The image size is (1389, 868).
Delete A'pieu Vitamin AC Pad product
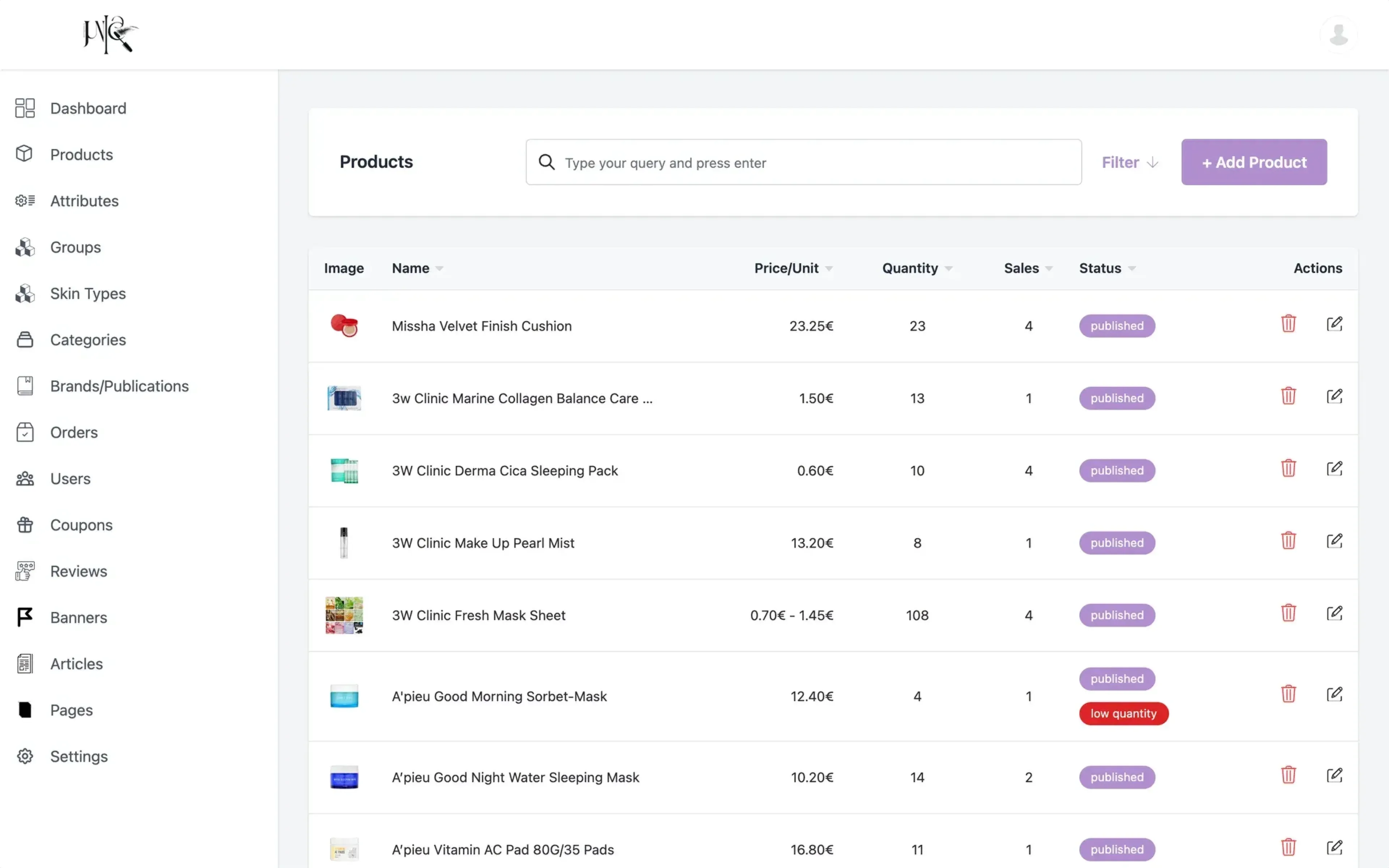[1288, 847]
